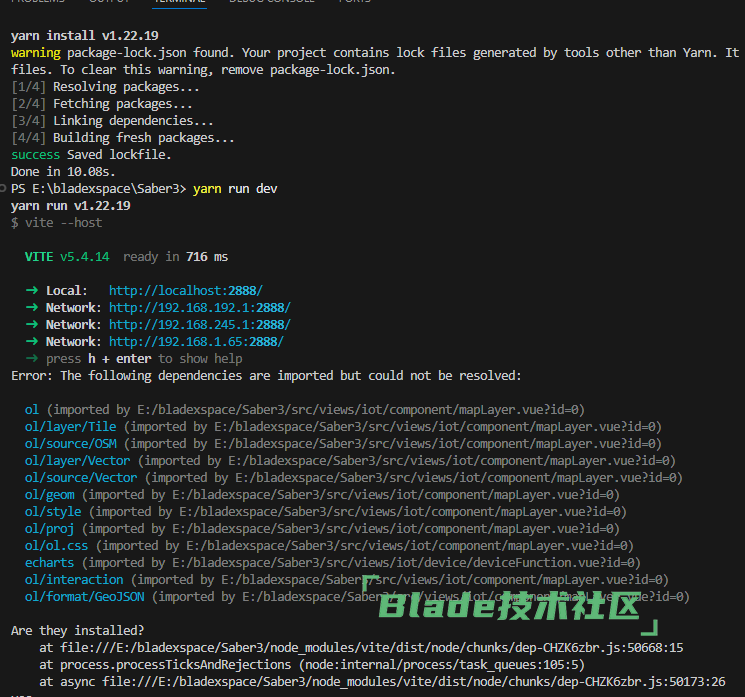Click the module name 'ol/source/OSM'
745x697 pixels.
pos(70,444)
